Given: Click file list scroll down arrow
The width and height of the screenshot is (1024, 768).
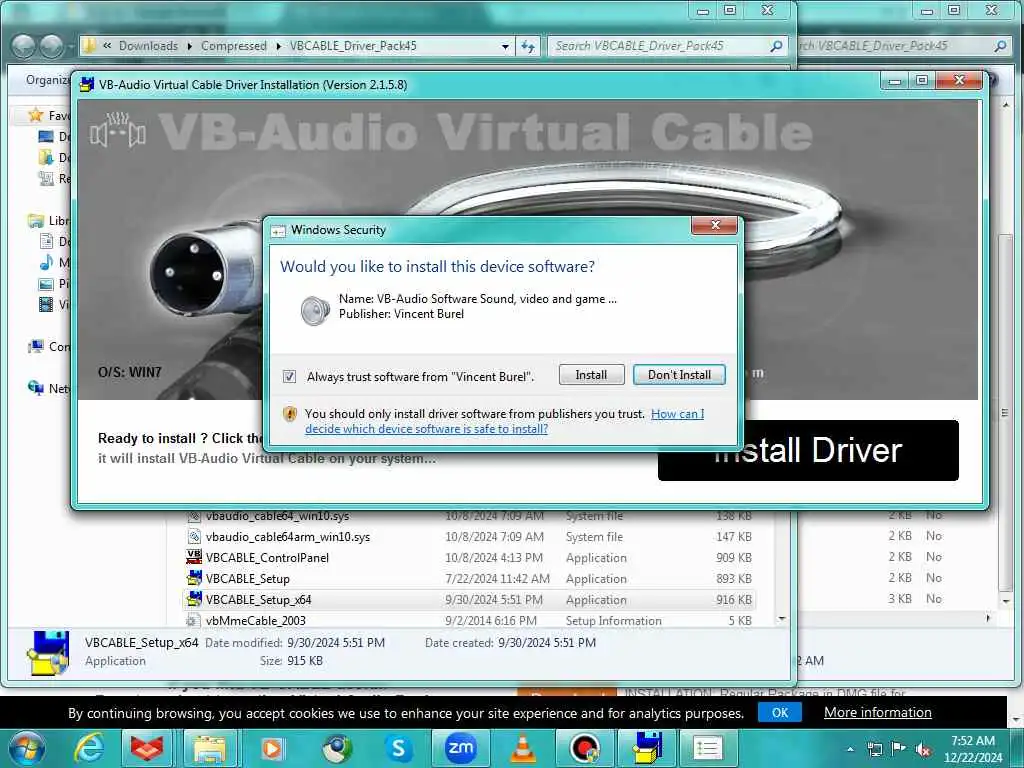Looking at the screenshot, I should (x=782, y=618).
